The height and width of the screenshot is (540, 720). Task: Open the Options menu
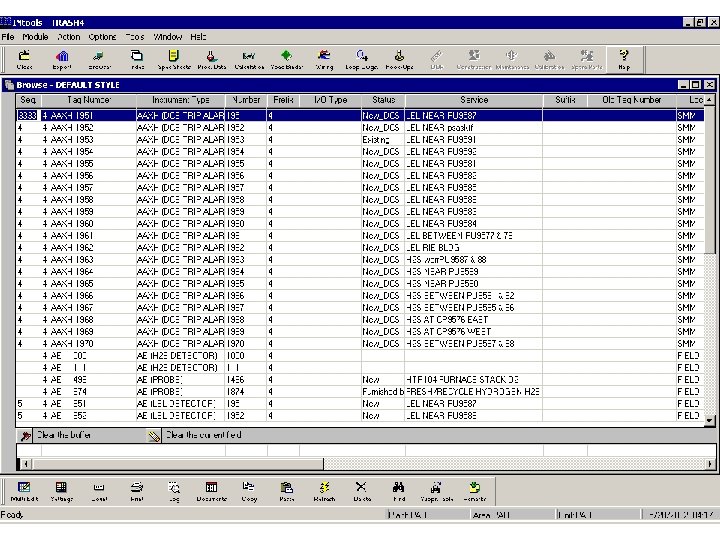(102, 37)
